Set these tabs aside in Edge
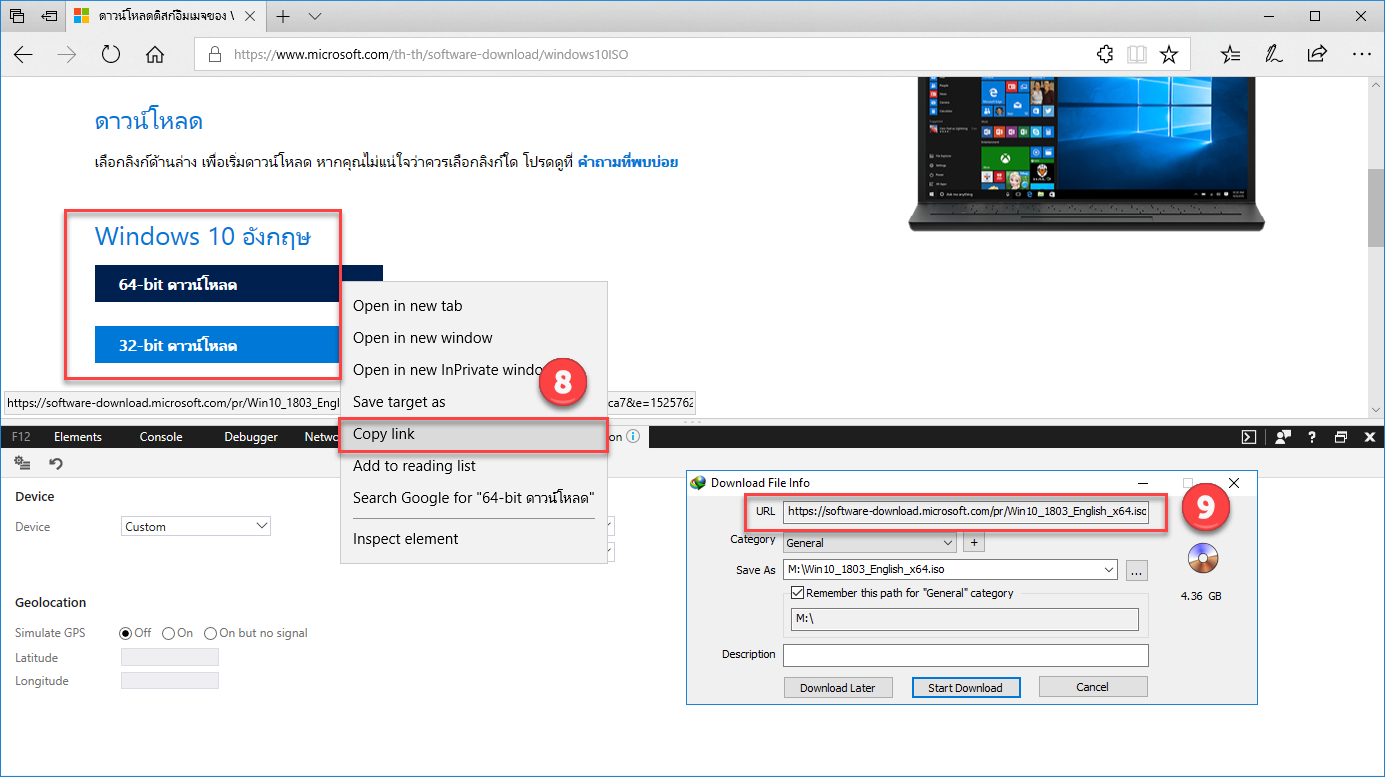This screenshot has width=1385, height=777. [x=50, y=16]
